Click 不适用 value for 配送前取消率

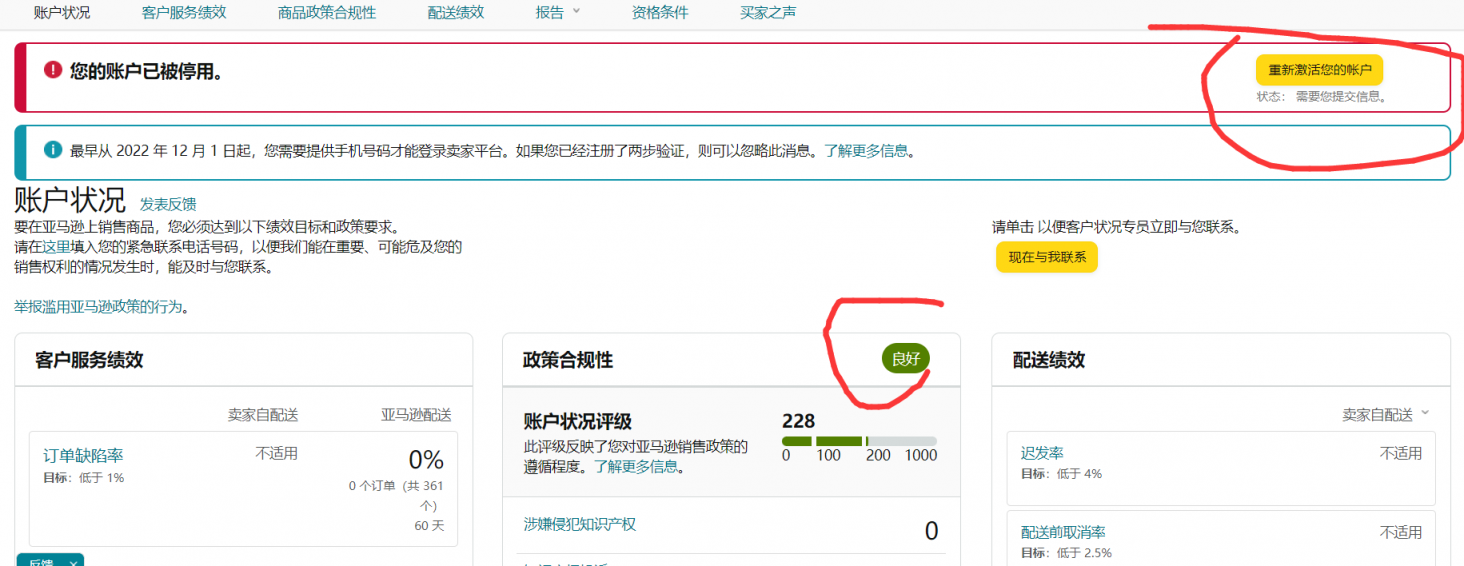[x=1401, y=532]
